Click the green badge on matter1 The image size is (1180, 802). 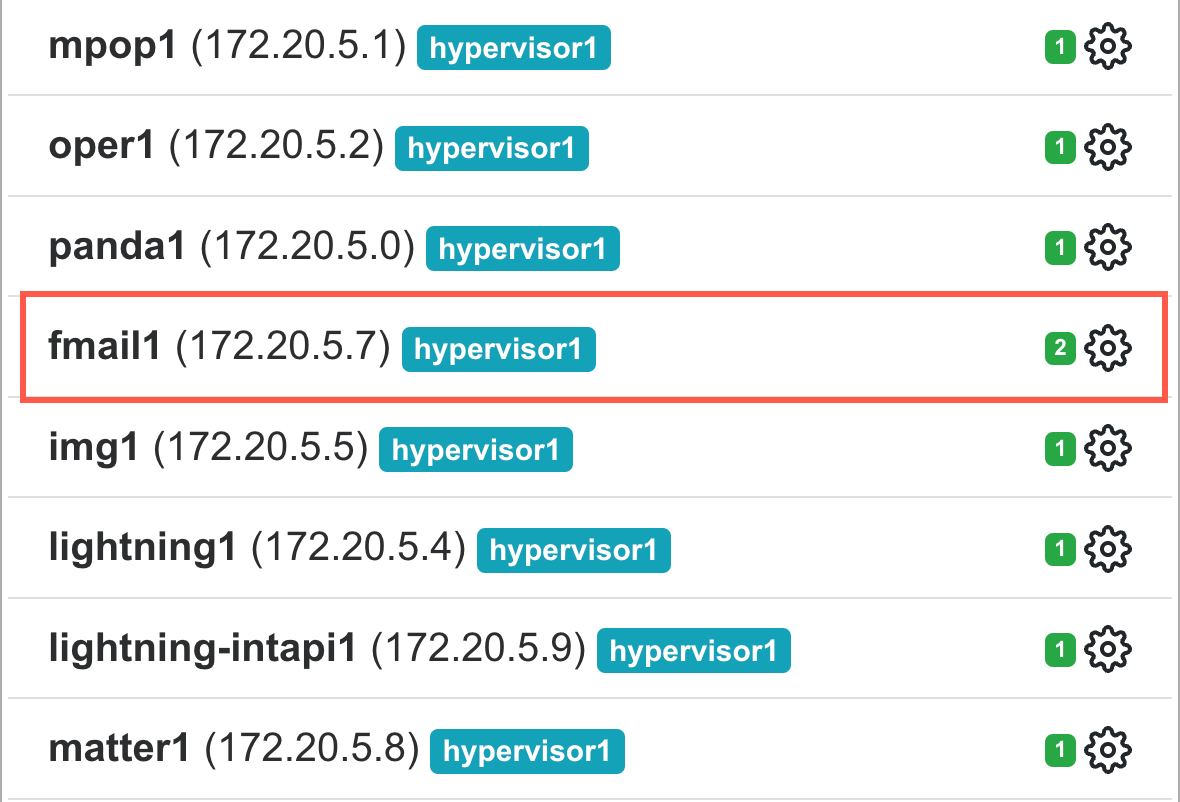(1059, 749)
